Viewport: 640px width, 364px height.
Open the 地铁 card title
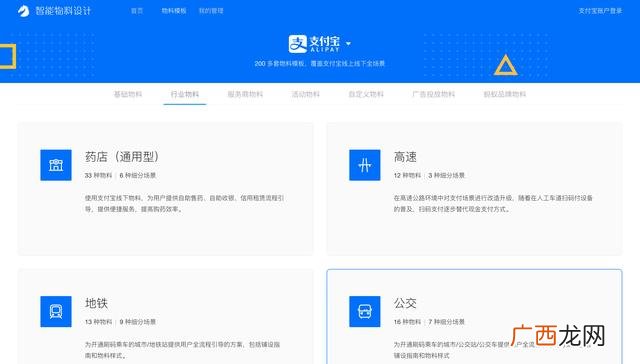click(x=96, y=303)
